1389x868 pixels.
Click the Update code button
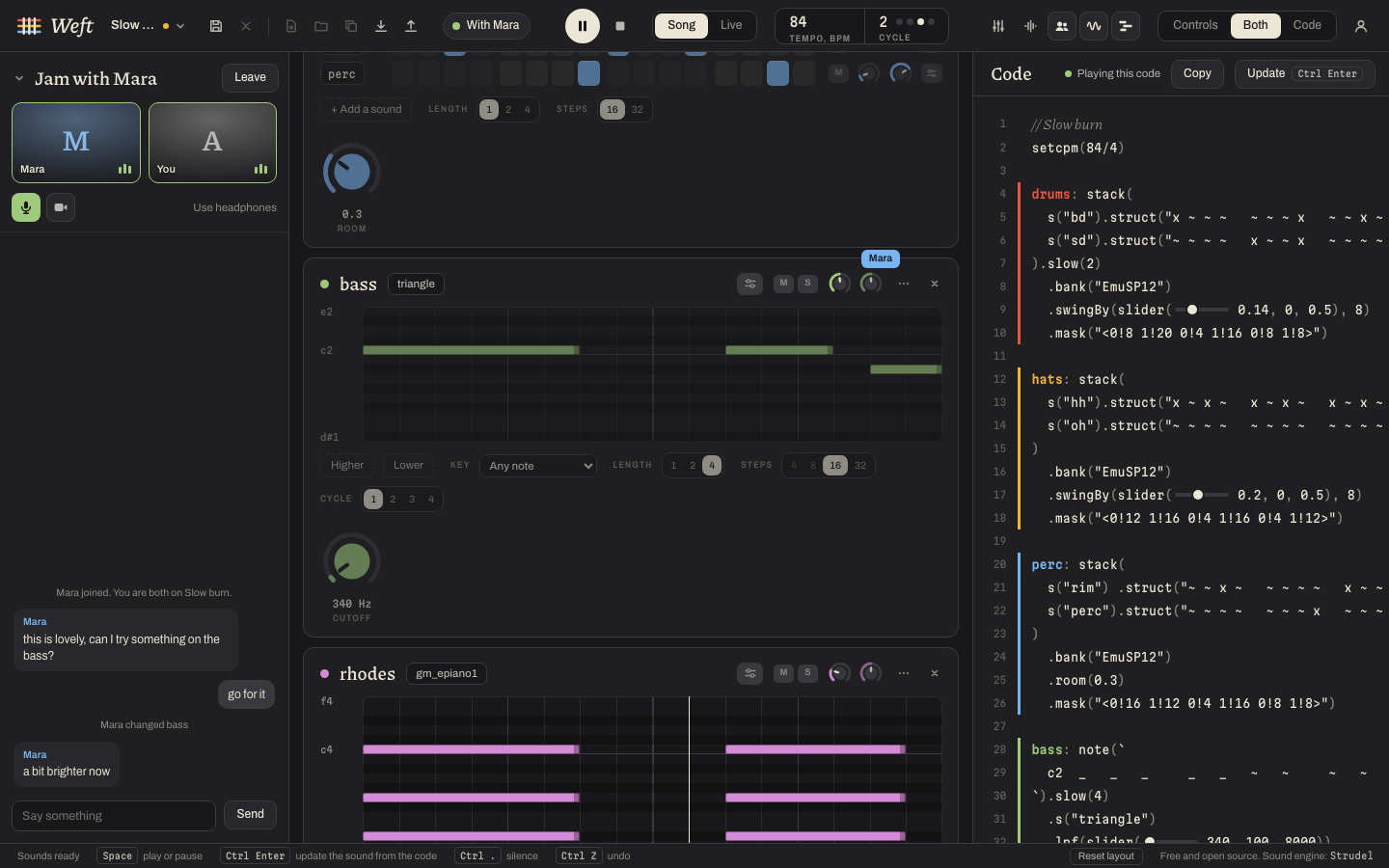tap(1305, 74)
